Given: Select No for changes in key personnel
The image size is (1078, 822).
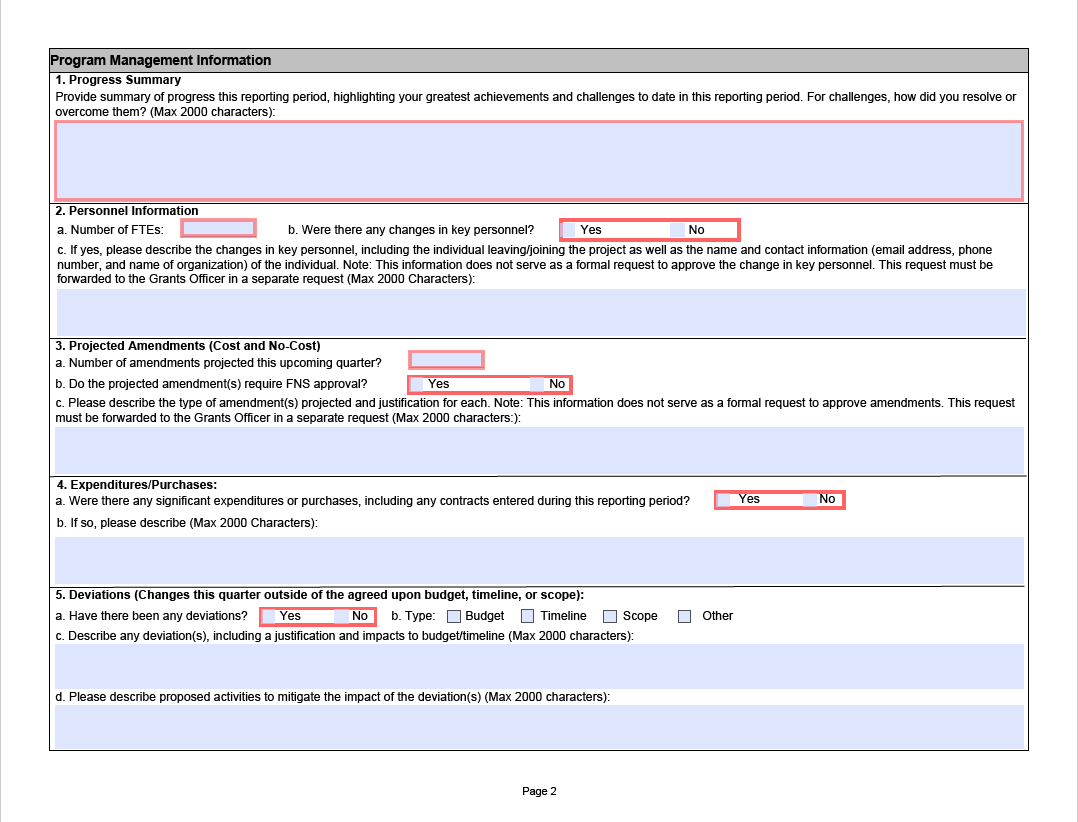Looking at the screenshot, I should [x=677, y=230].
